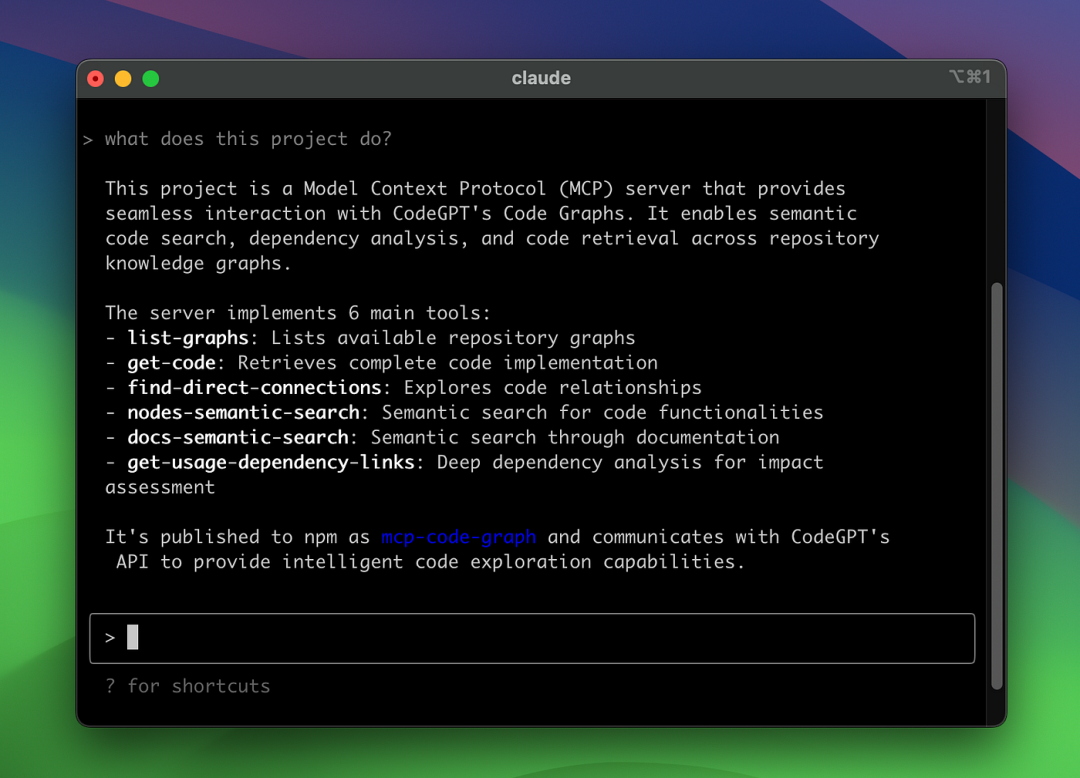
Task: Click the '? for shortcuts' hint
Action: point(188,686)
